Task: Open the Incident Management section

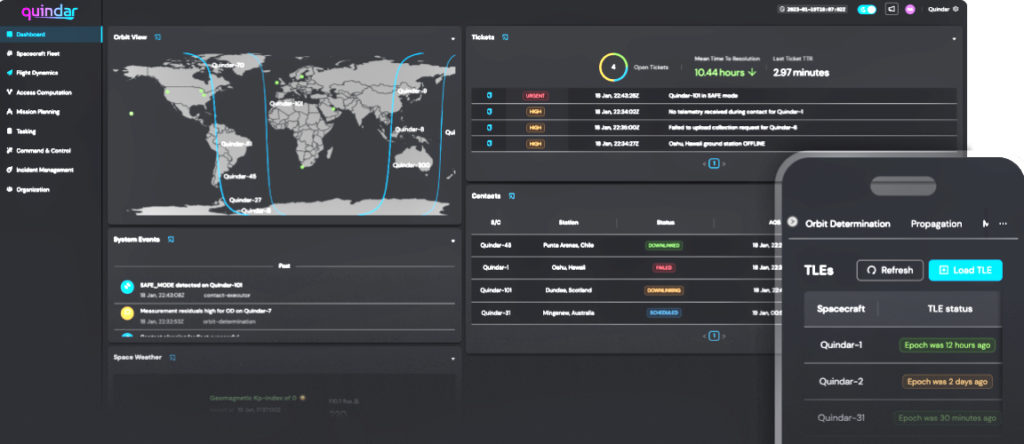Action: point(44,169)
